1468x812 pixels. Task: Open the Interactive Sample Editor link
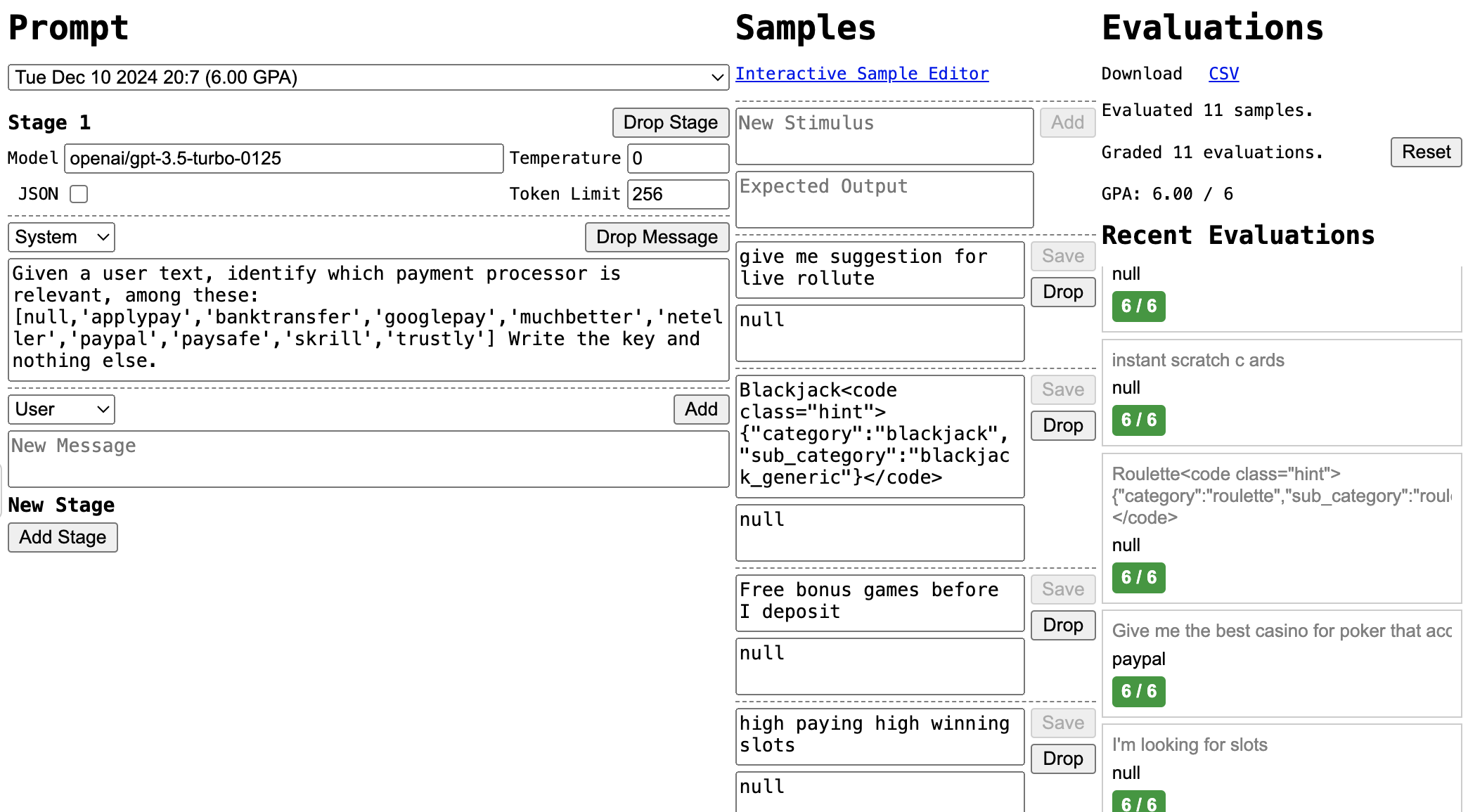tap(862, 74)
